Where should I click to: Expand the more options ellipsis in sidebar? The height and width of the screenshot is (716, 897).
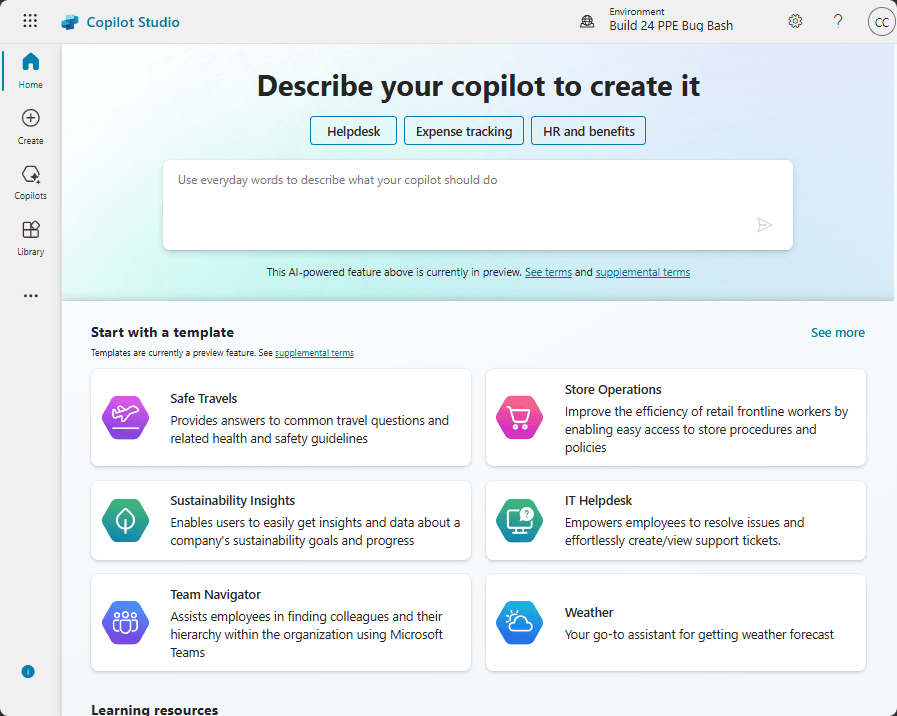click(31, 296)
